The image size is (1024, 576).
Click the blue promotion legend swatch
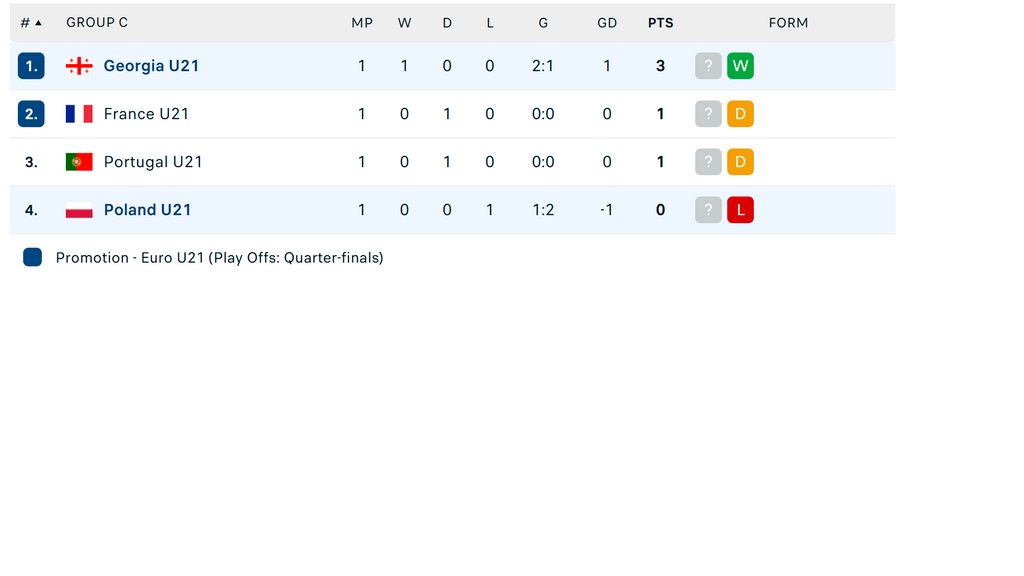click(33, 257)
